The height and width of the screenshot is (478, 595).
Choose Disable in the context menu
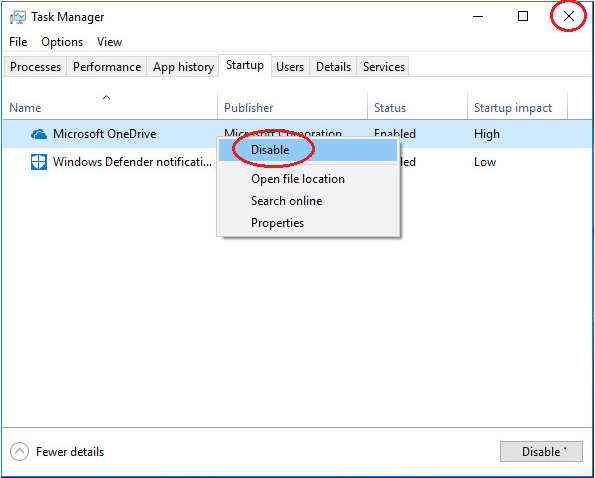(x=308, y=150)
